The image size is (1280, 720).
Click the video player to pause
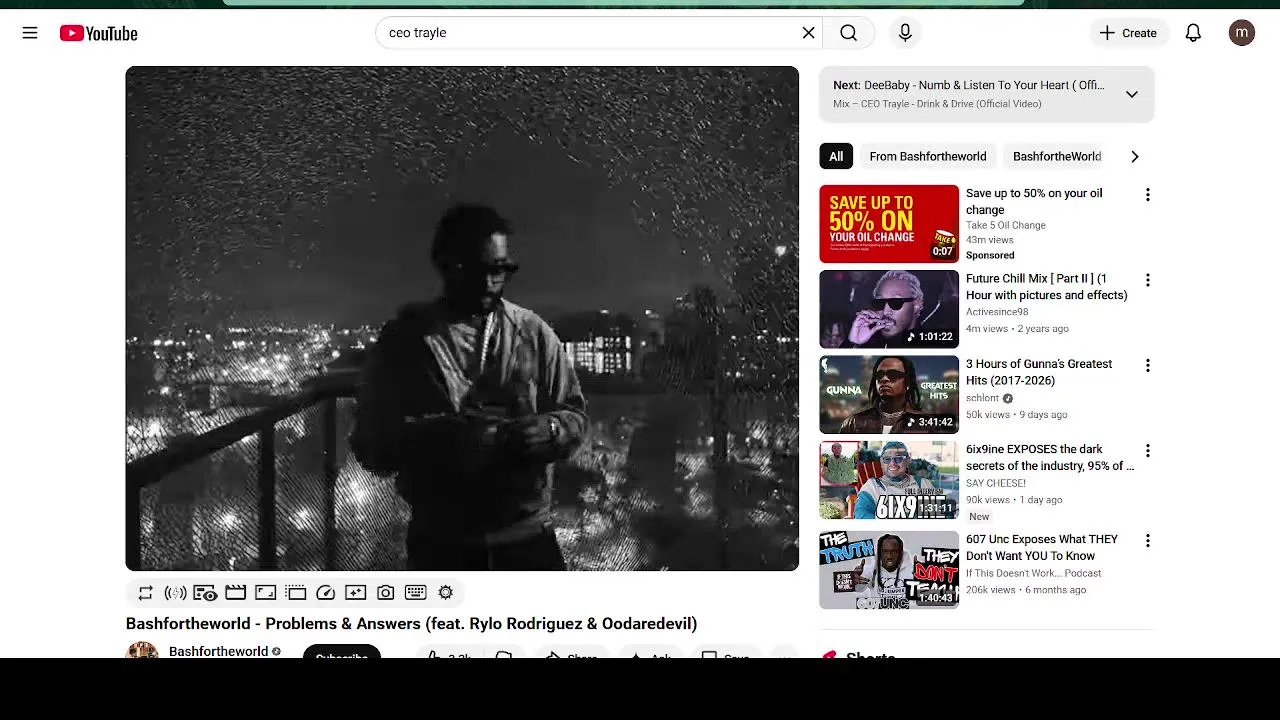point(462,318)
